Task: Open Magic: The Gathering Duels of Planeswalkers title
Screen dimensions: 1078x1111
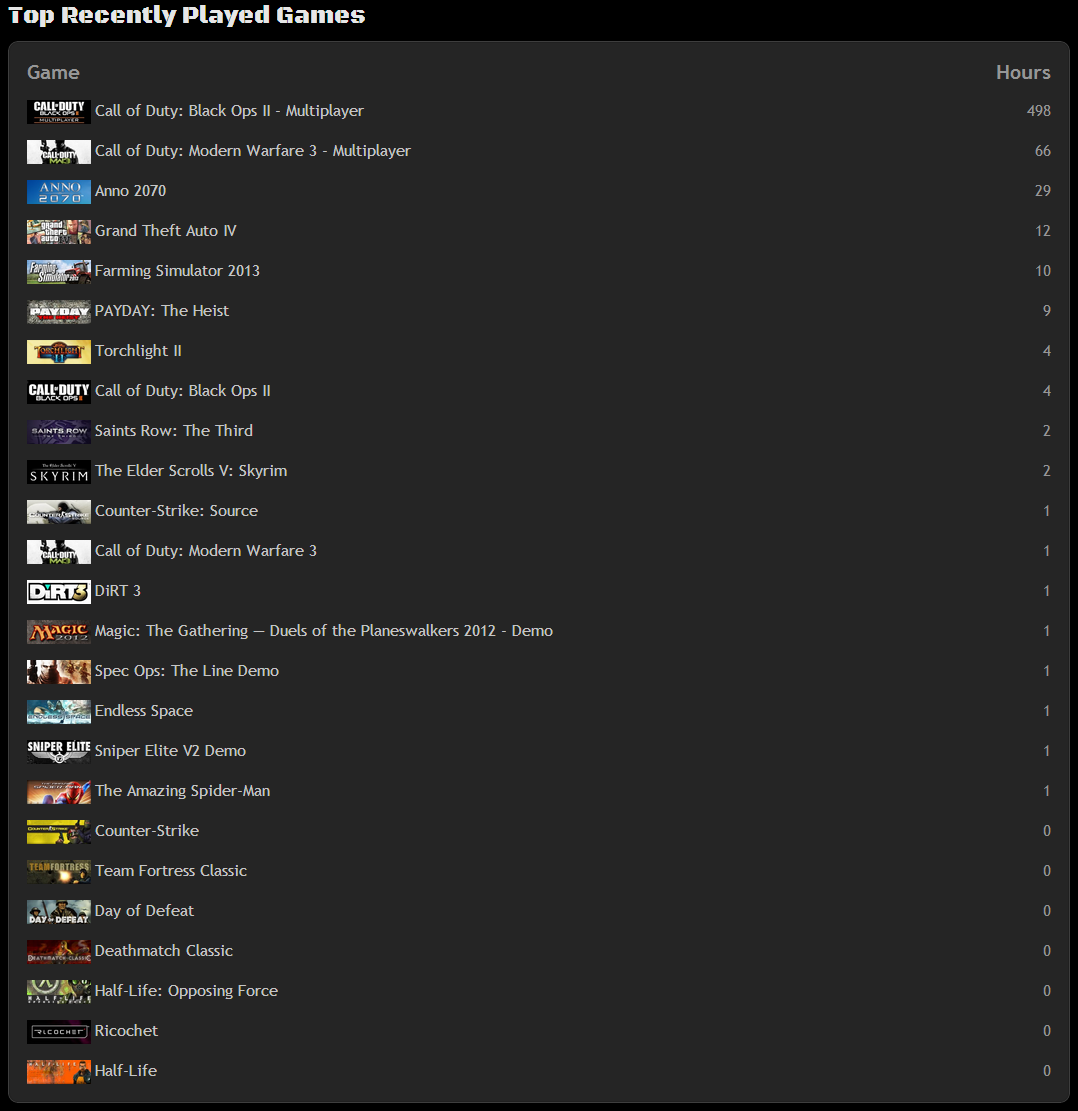Action: (324, 631)
